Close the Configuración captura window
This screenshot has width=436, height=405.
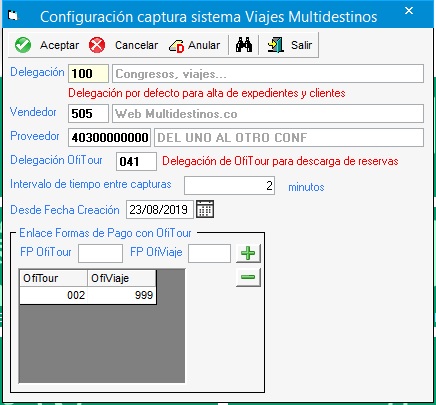409,11
